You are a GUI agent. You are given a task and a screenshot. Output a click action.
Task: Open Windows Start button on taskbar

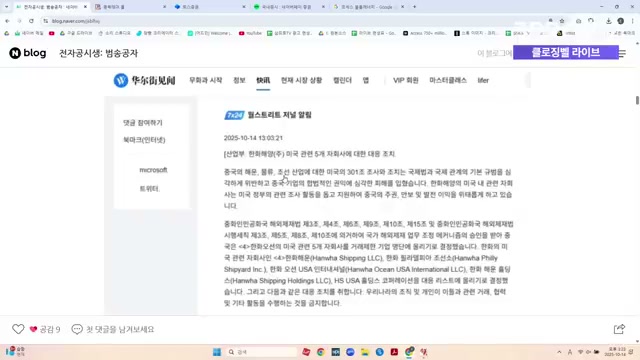point(217,352)
